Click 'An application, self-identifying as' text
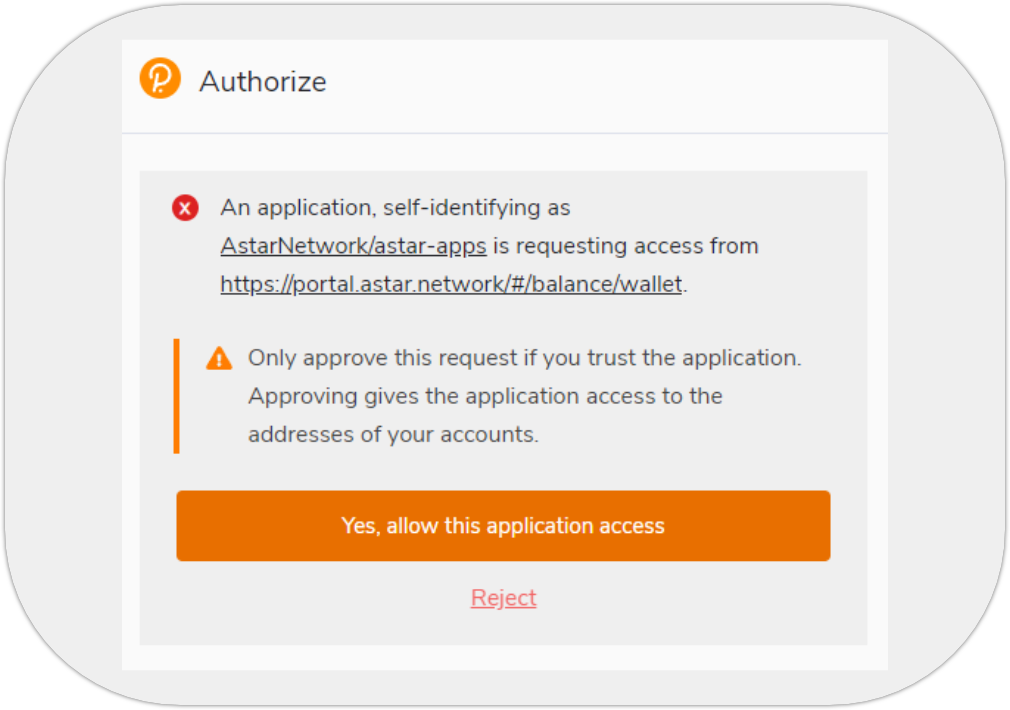Image resolution: width=1010 pixels, height=710 pixels. pos(395,208)
